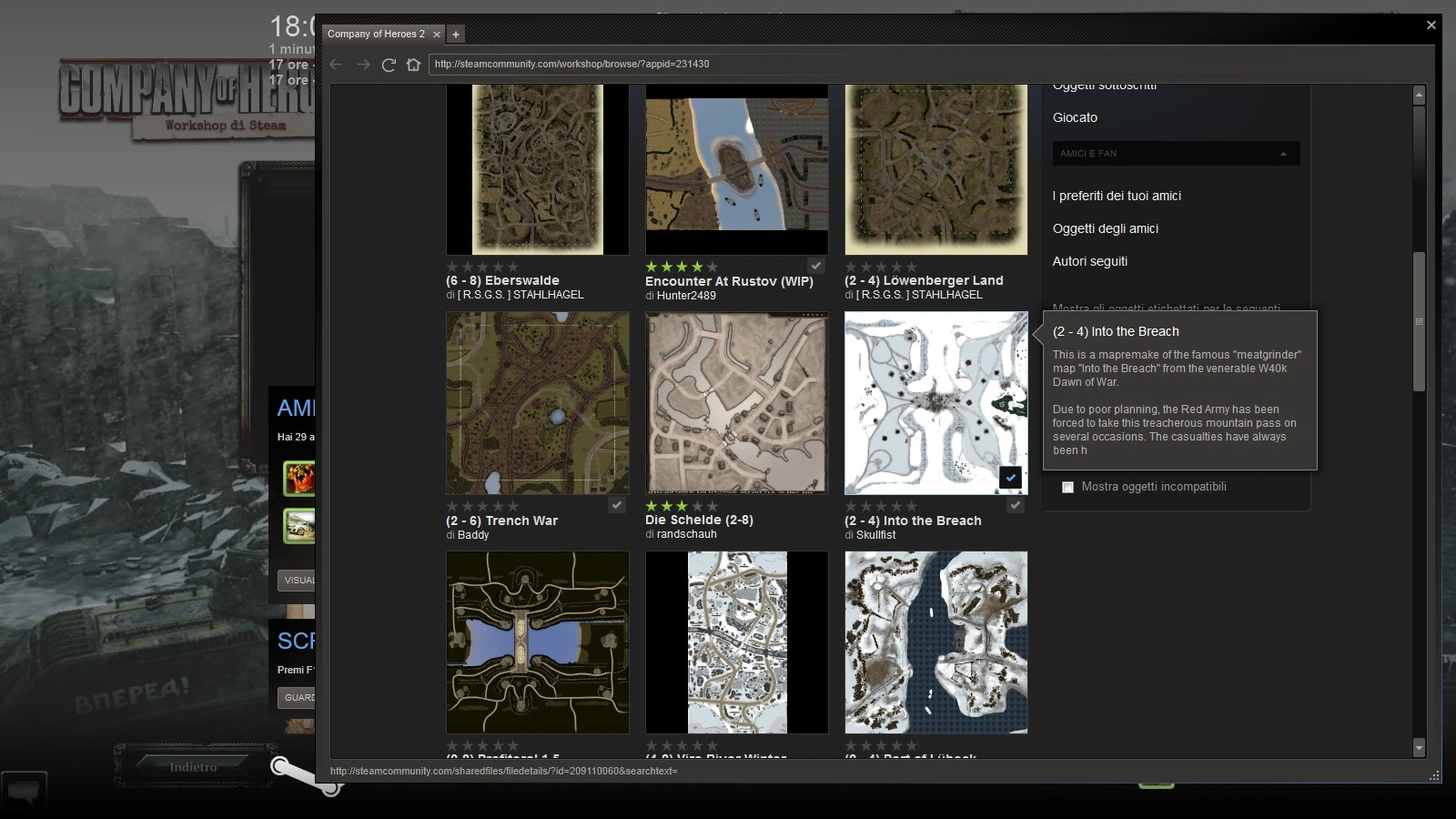Open the Encounter At Rustov (WIP) title link
Screen dimensions: 1456x819
click(729, 281)
